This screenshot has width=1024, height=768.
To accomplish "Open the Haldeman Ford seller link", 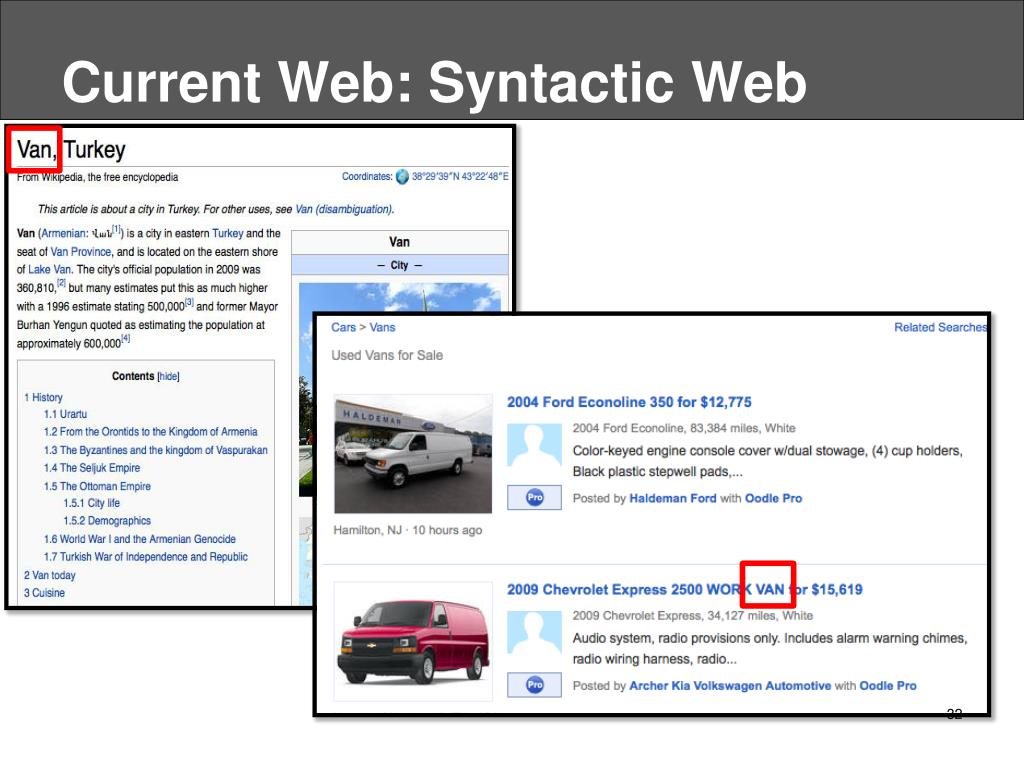I will [x=673, y=498].
